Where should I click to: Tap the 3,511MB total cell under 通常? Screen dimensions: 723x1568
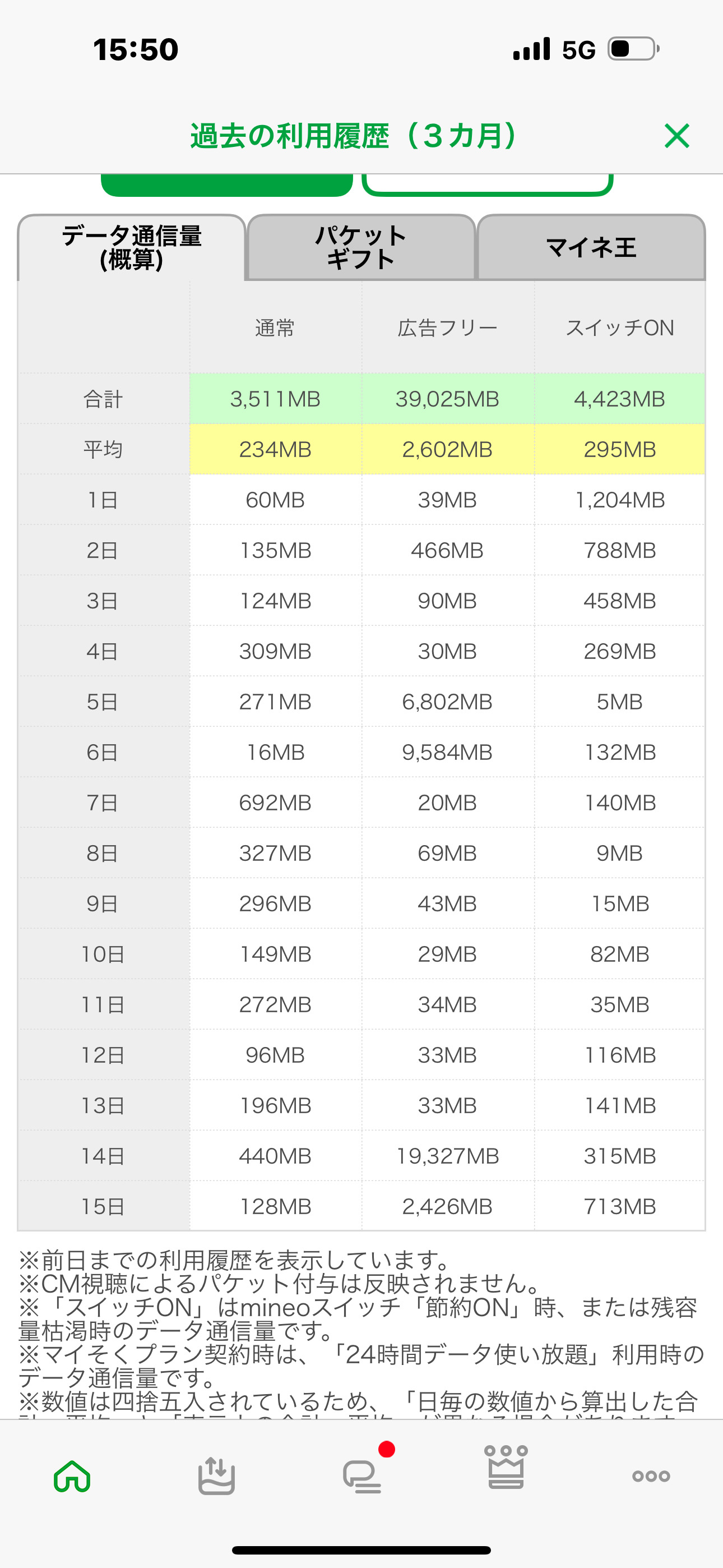[x=275, y=399]
